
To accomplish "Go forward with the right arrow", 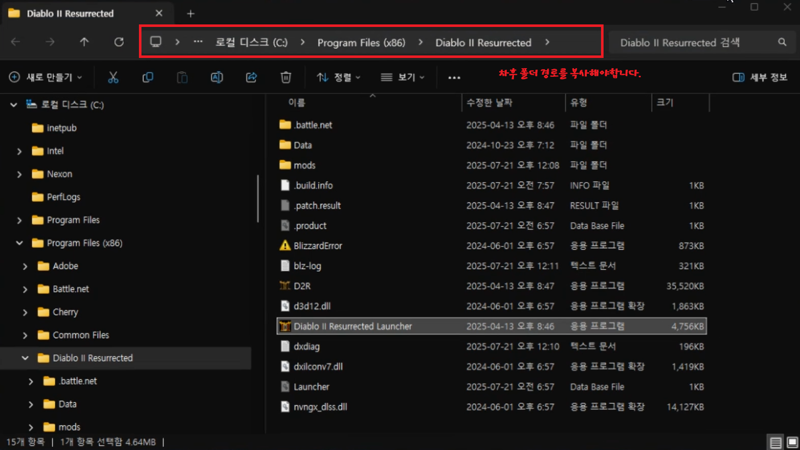I will click(50, 42).
